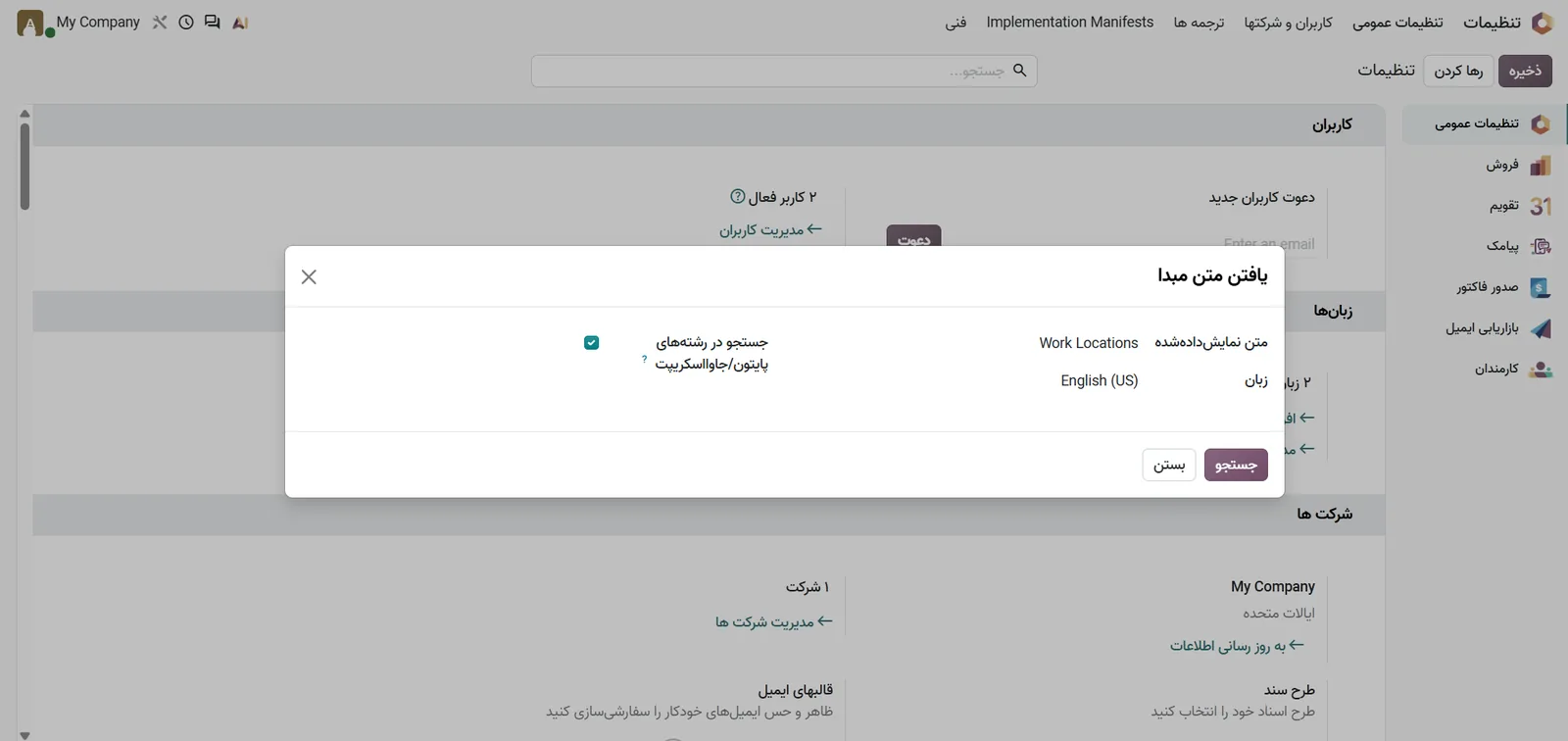This screenshot has width=1568, height=741.
Task: Select the تقویم calendar '31' icon
Action: 1541,206
